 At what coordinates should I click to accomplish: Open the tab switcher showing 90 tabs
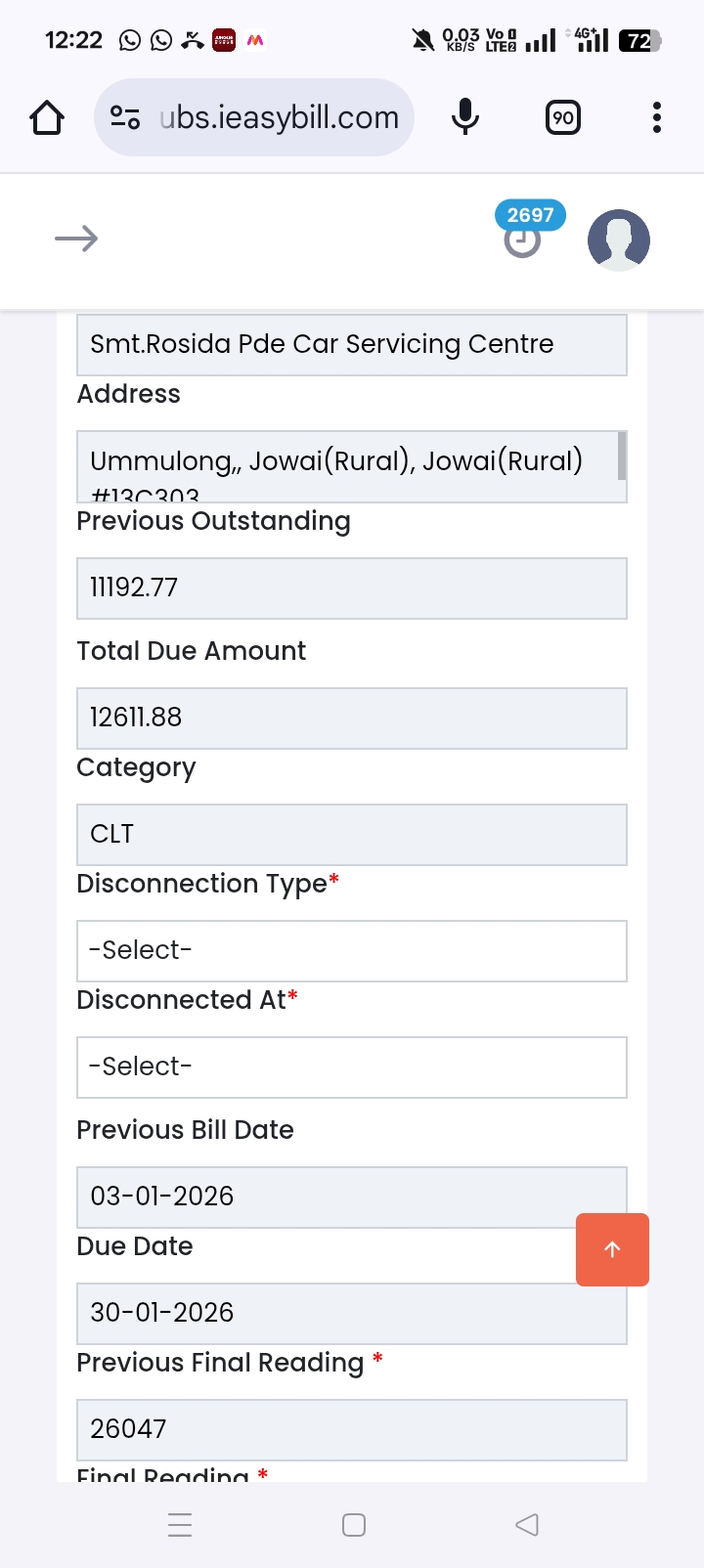point(563,118)
